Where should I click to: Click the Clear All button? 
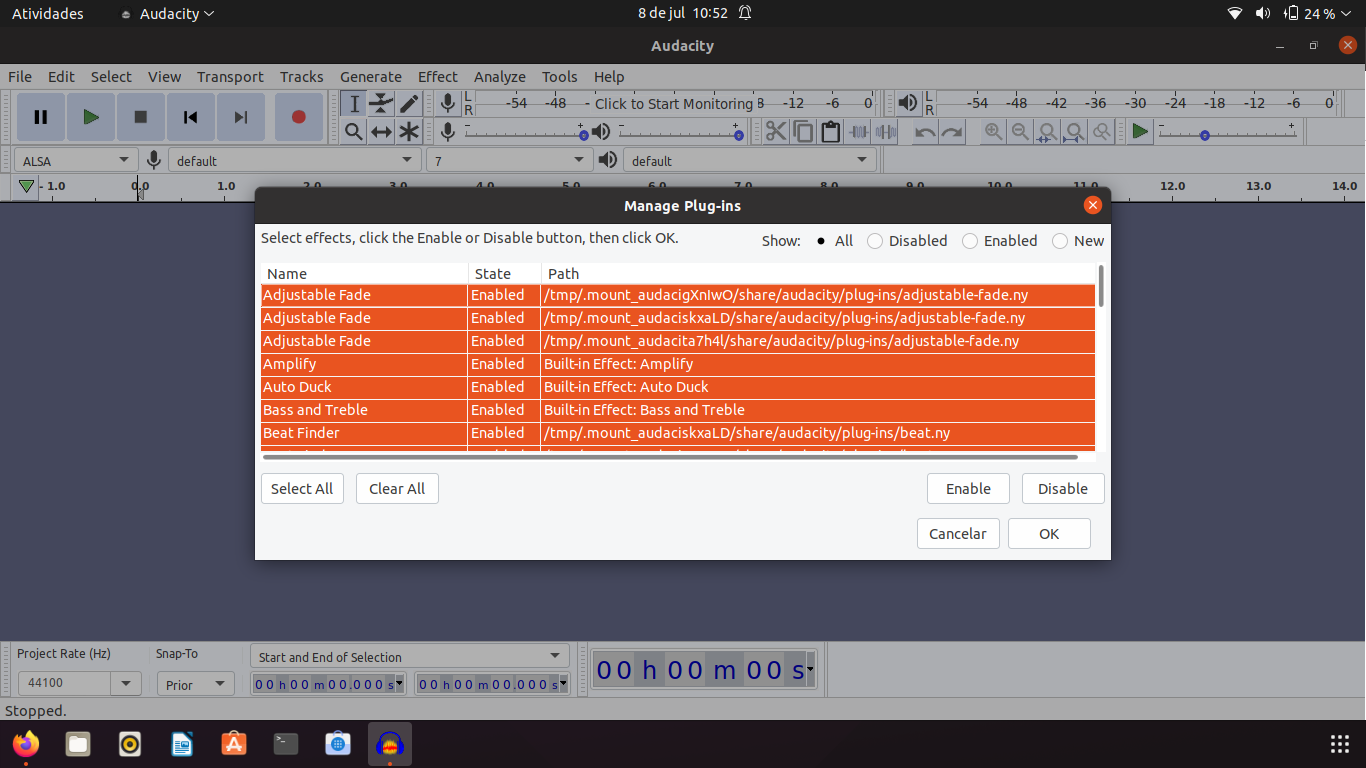click(397, 488)
